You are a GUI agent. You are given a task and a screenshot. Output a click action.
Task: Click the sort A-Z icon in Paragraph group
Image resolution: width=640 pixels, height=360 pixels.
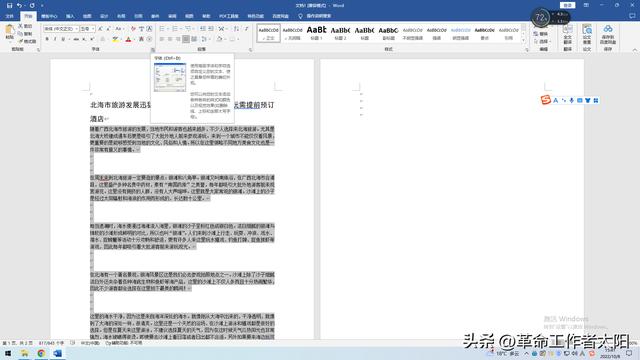coord(236,29)
